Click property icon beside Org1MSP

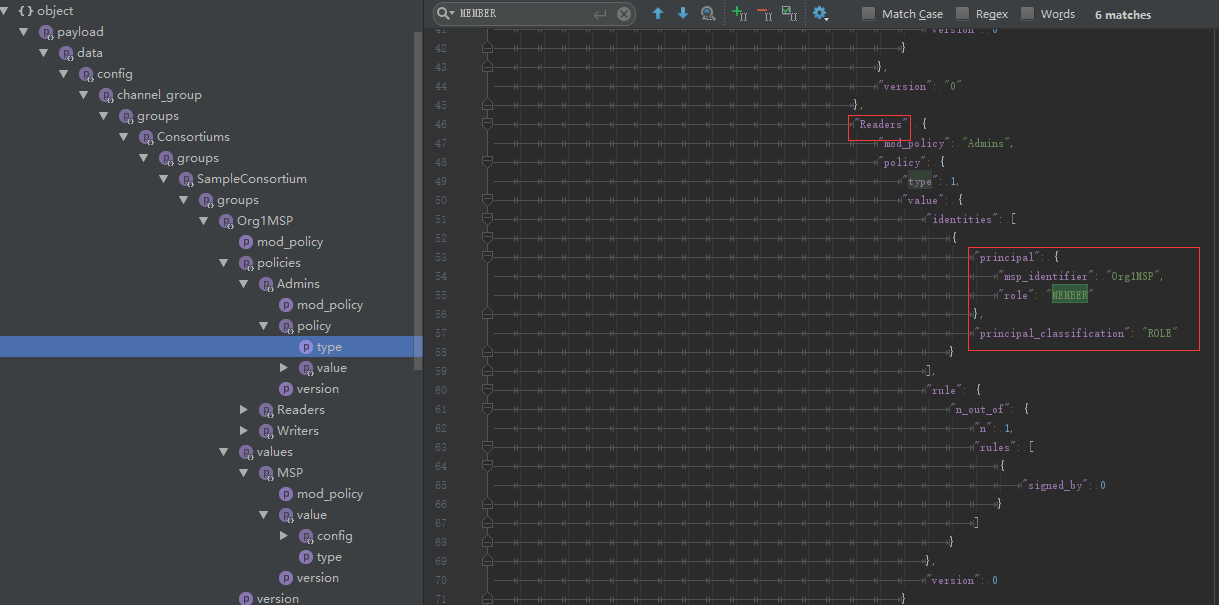coord(226,221)
